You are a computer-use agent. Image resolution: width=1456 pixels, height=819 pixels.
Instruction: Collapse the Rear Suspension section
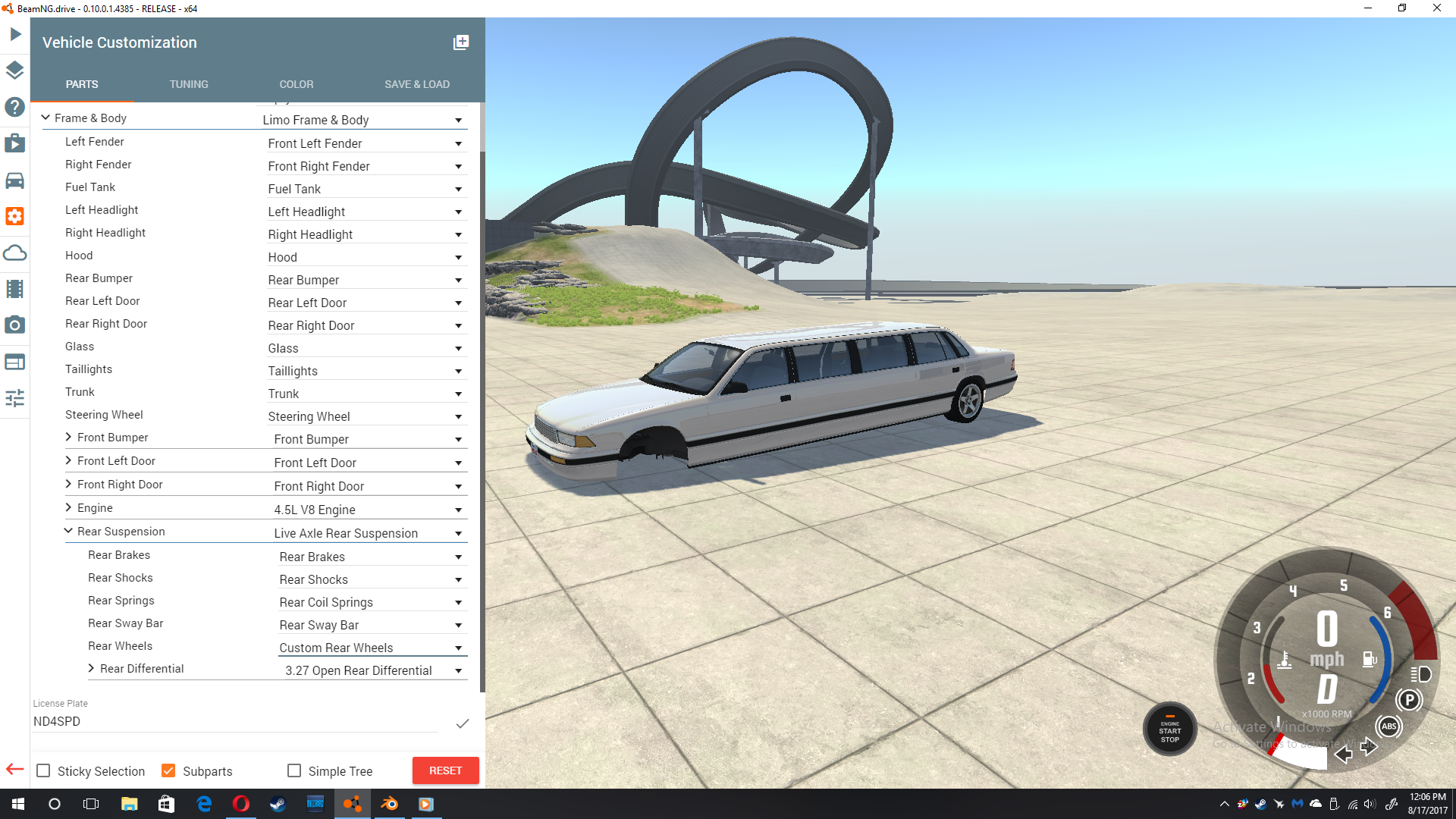[x=69, y=531]
